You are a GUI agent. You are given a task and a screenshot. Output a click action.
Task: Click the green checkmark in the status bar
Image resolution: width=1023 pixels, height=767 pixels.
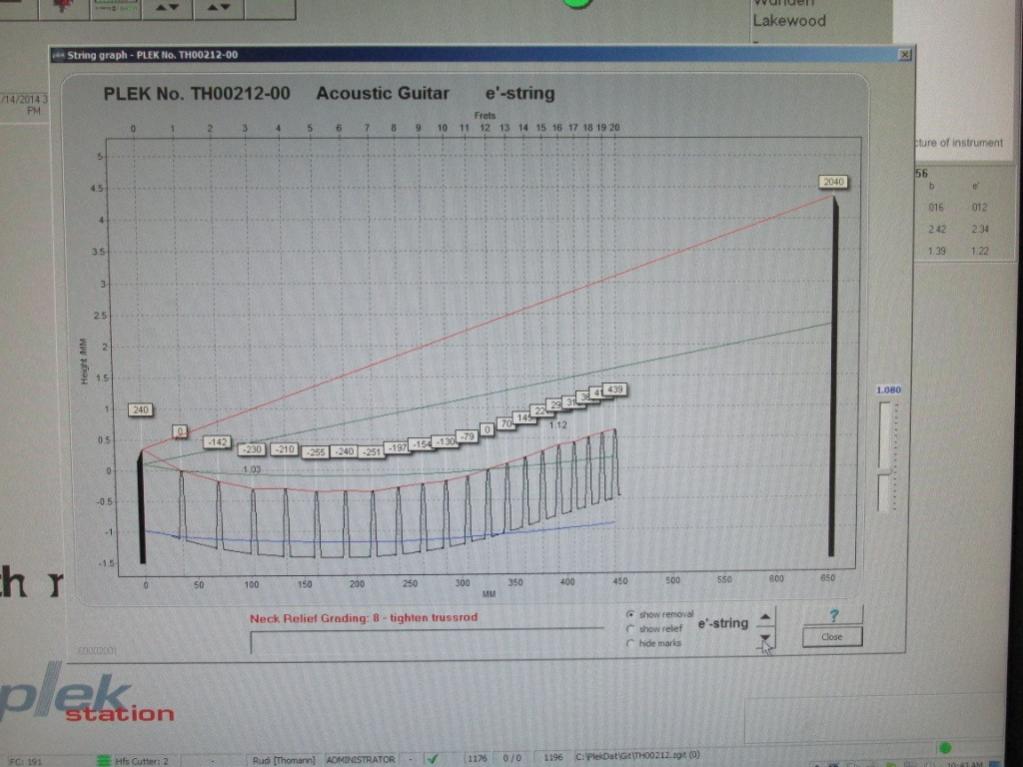pos(431,759)
